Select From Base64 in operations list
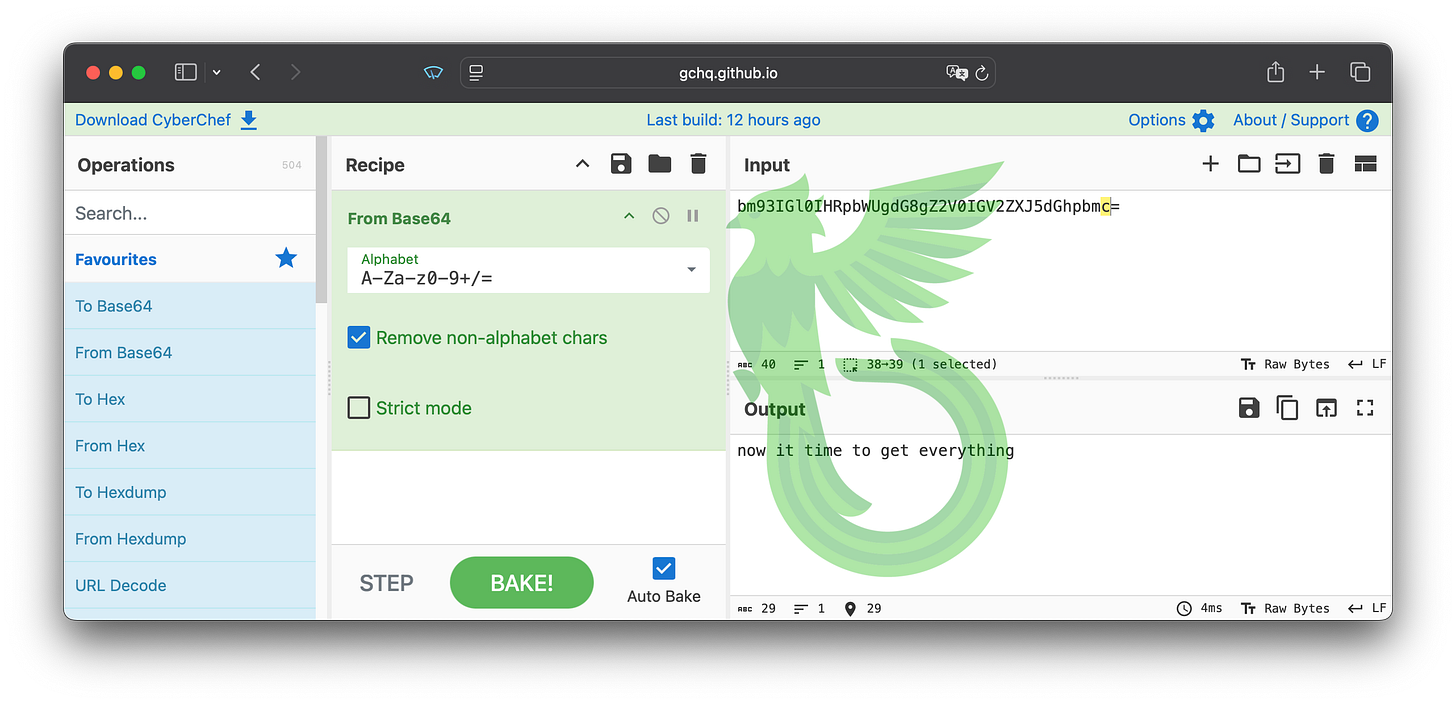Viewport: 1456px width, 704px height. [x=190, y=352]
